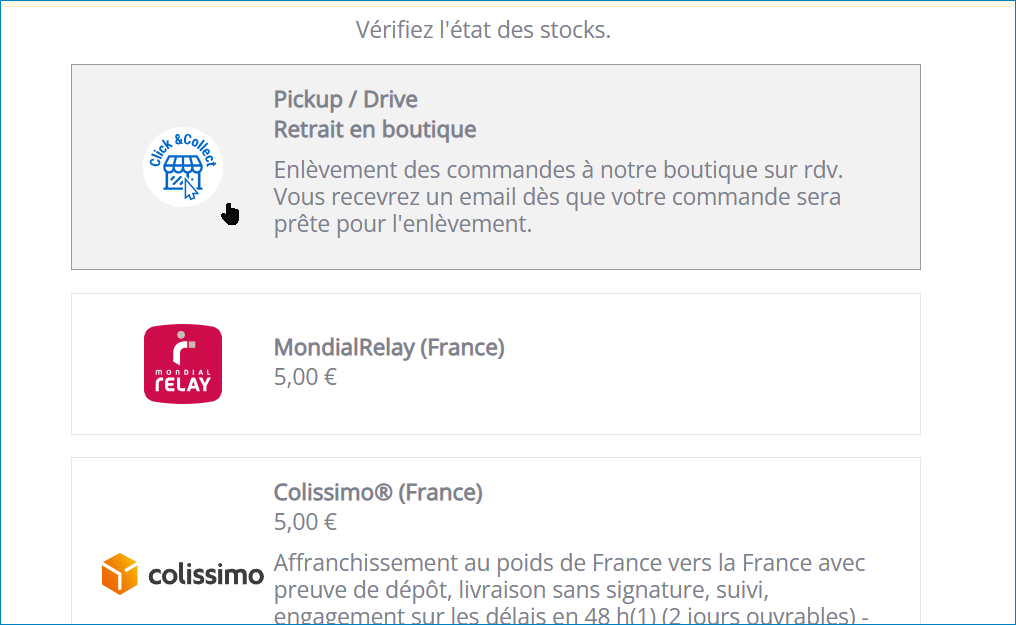Click the 'MondialRelay (France)' title text
The height and width of the screenshot is (625, 1016).
(389, 348)
